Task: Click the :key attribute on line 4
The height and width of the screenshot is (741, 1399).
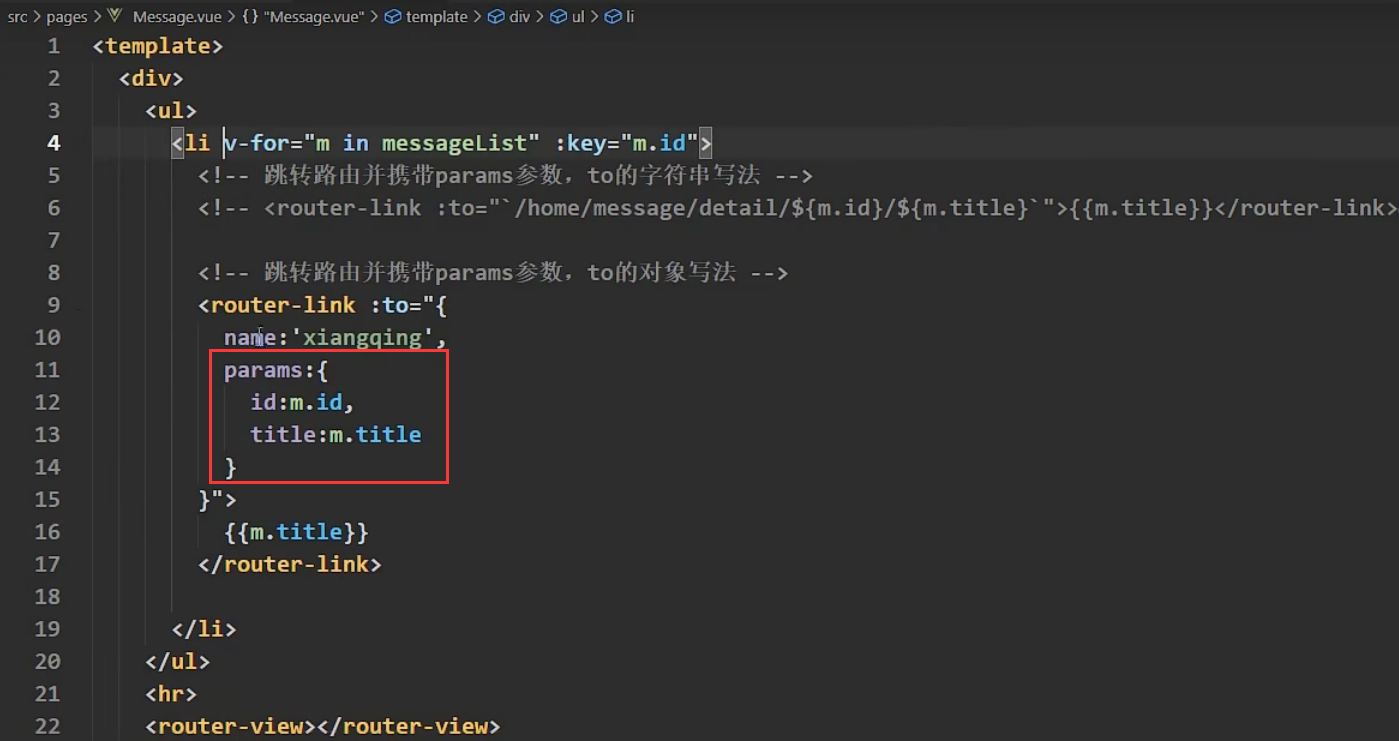Action: 586,143
